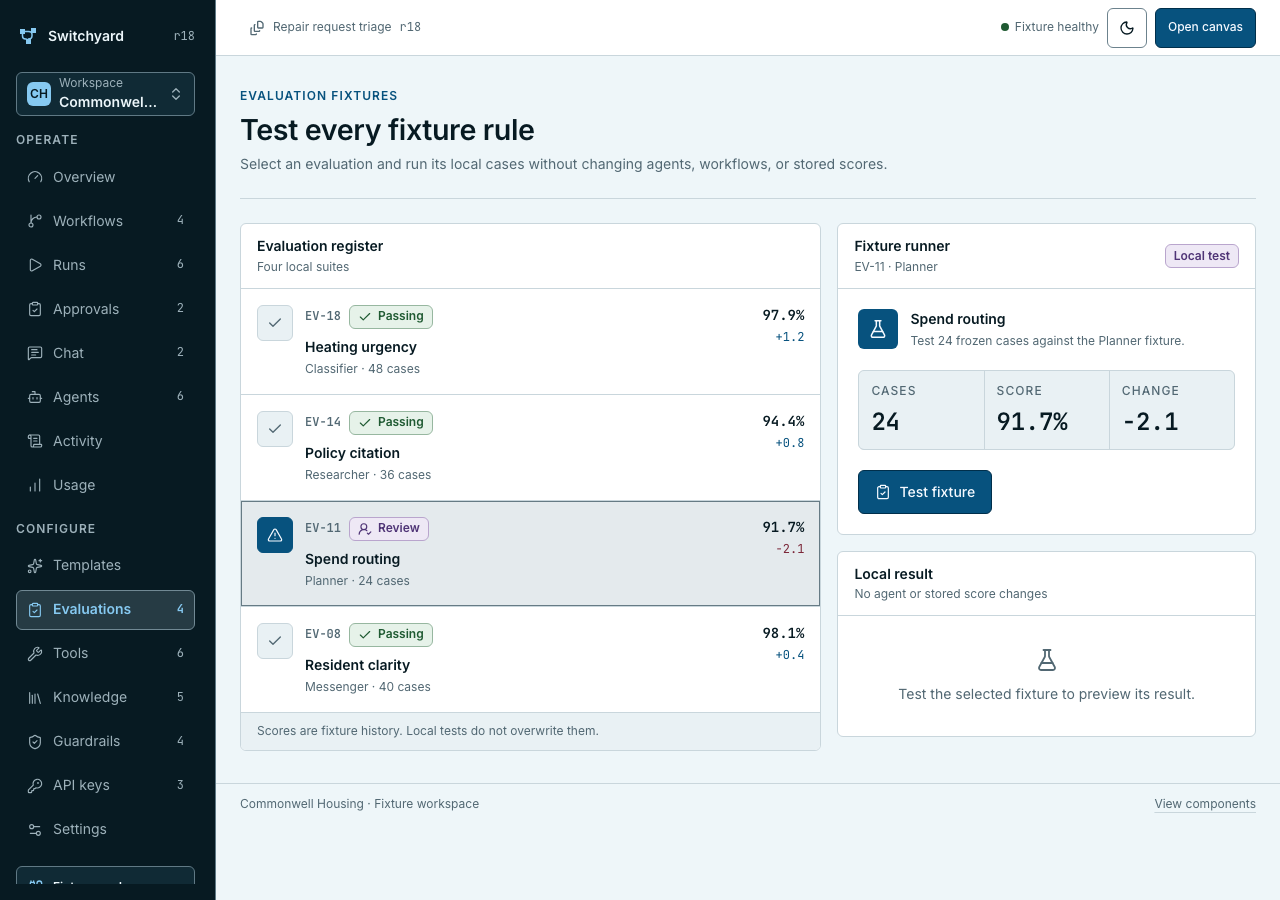Click the Overview gauge icon
This screenshot has height=900, width=1280.
pyautogui.click(x=35, y=177)
